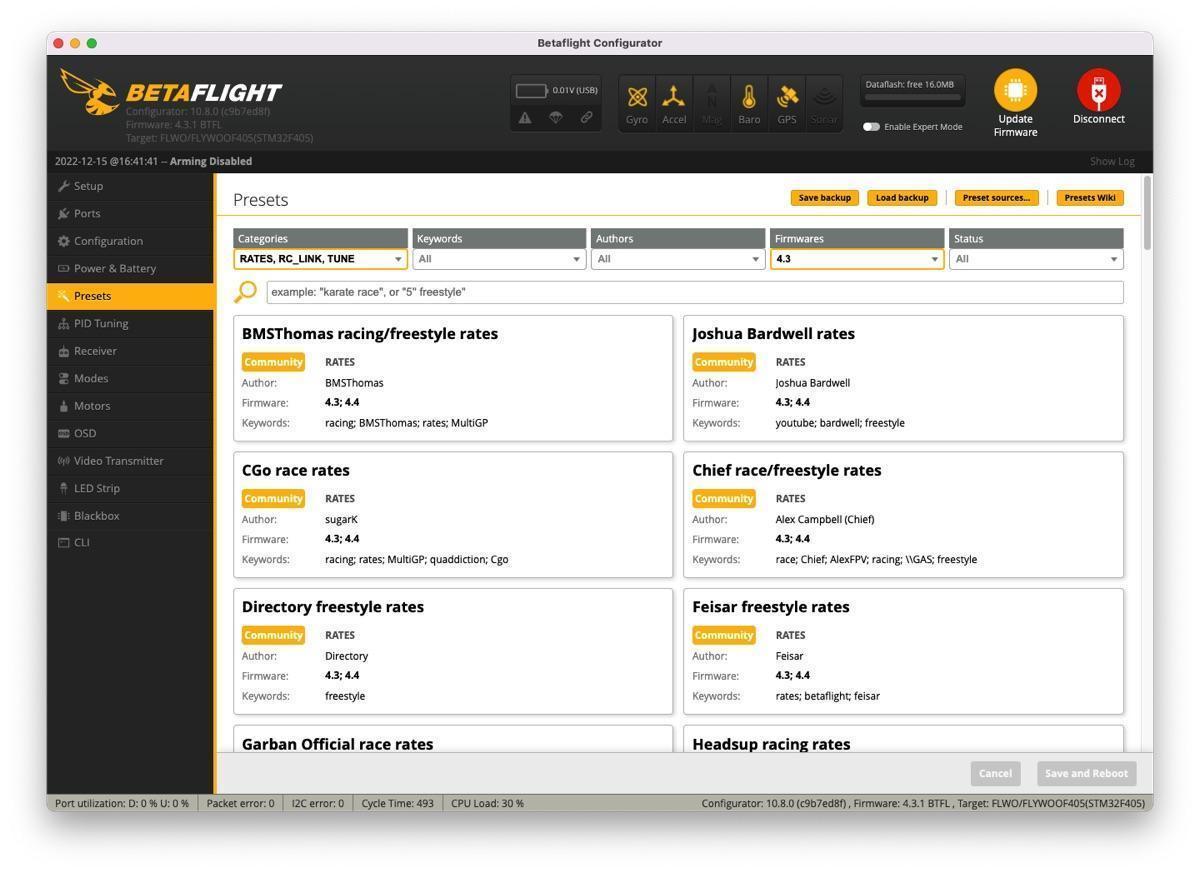Open the Headsup racing rates preset
The height and width of the screenshot is (873, 1200).
(x=903, y=739)
